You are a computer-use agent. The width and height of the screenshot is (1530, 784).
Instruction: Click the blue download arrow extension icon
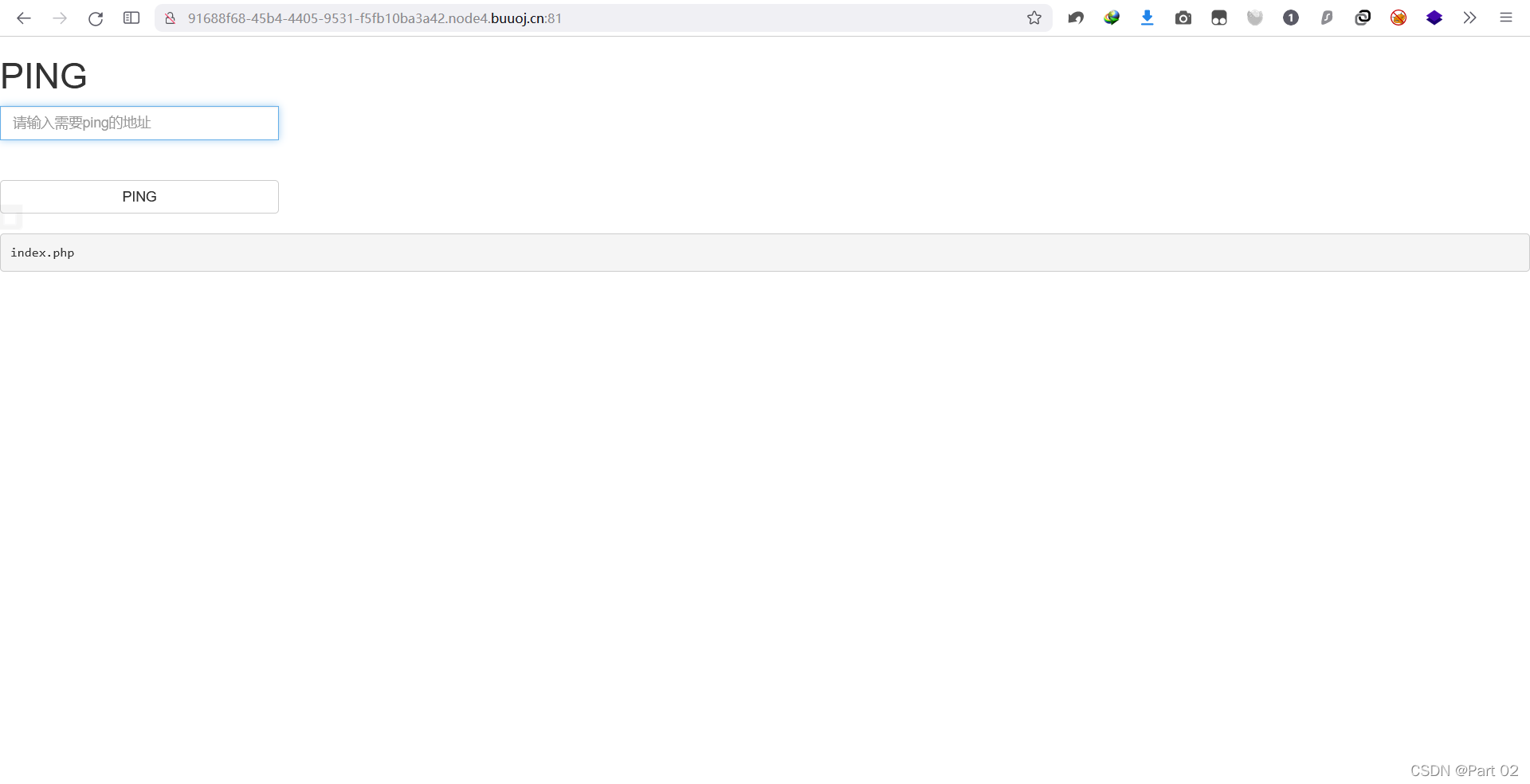(1147, 18)
